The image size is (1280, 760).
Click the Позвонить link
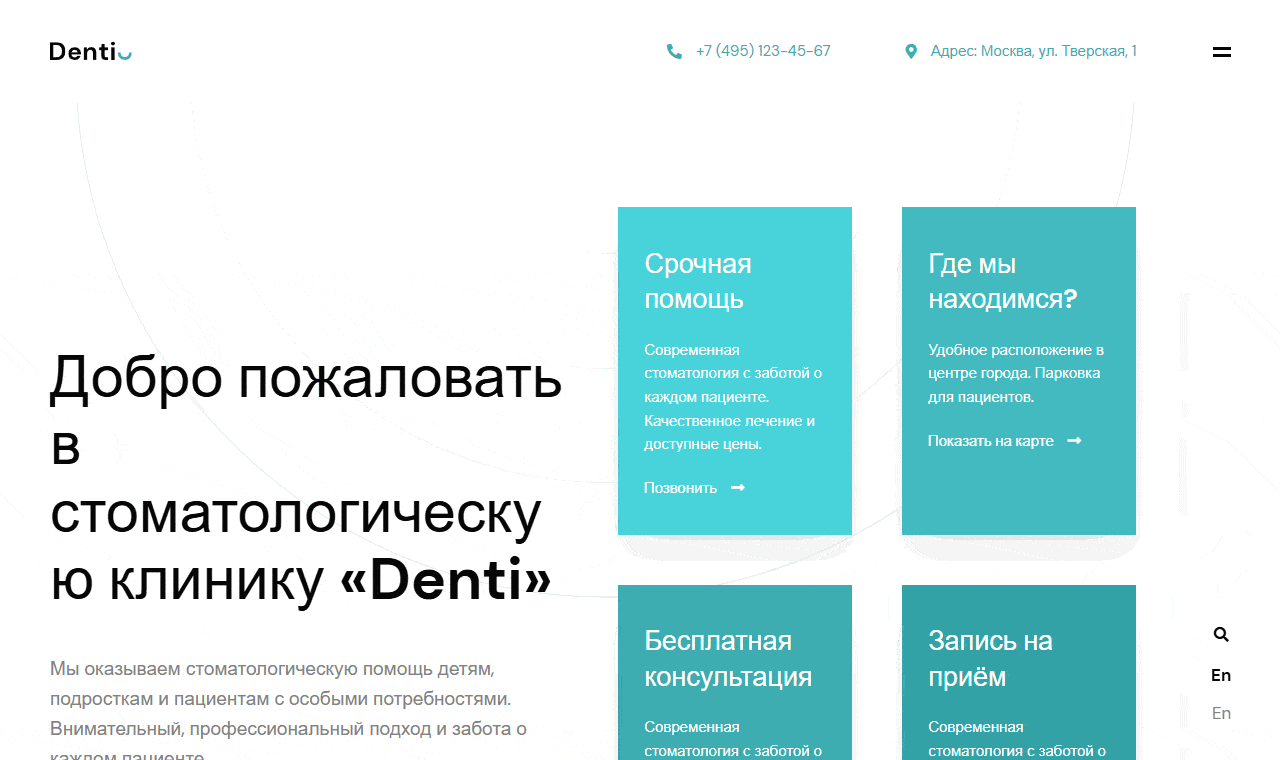680,488
